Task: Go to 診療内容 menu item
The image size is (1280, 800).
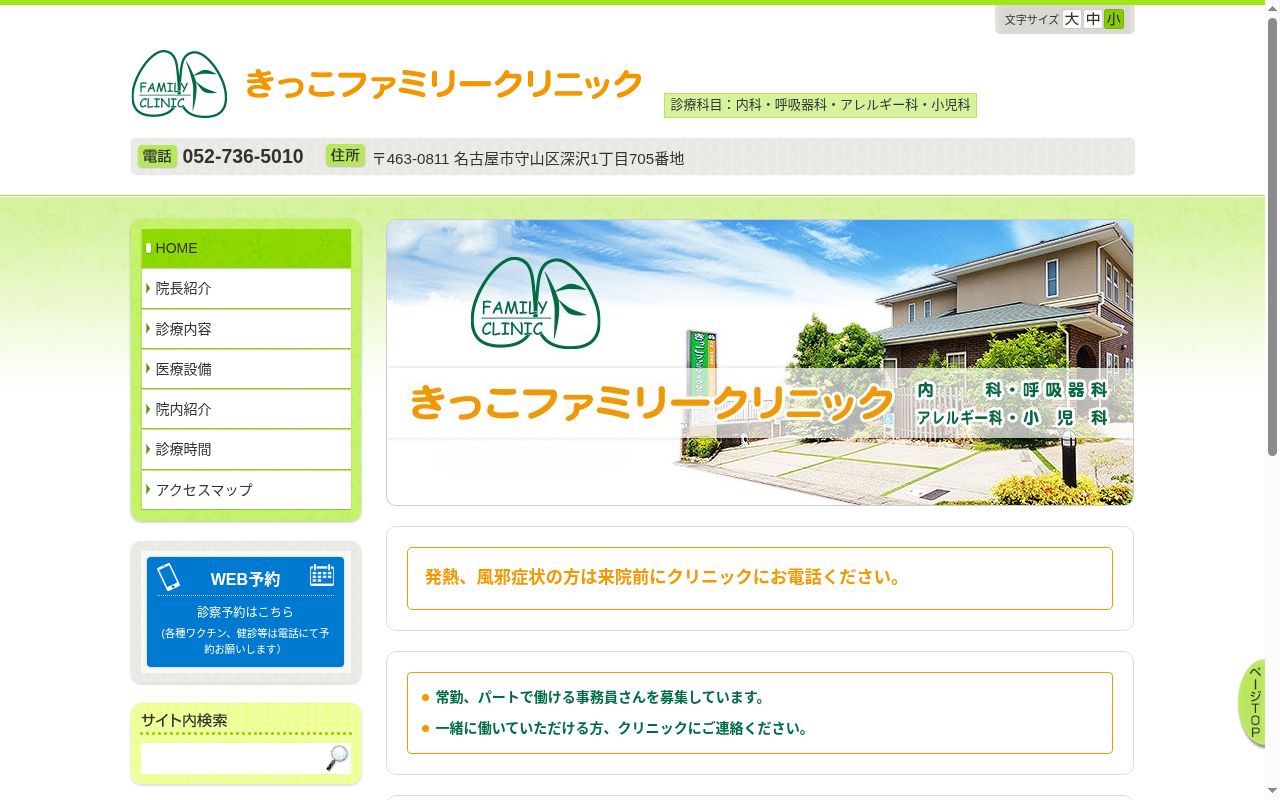Action: (x=246, y=329)
